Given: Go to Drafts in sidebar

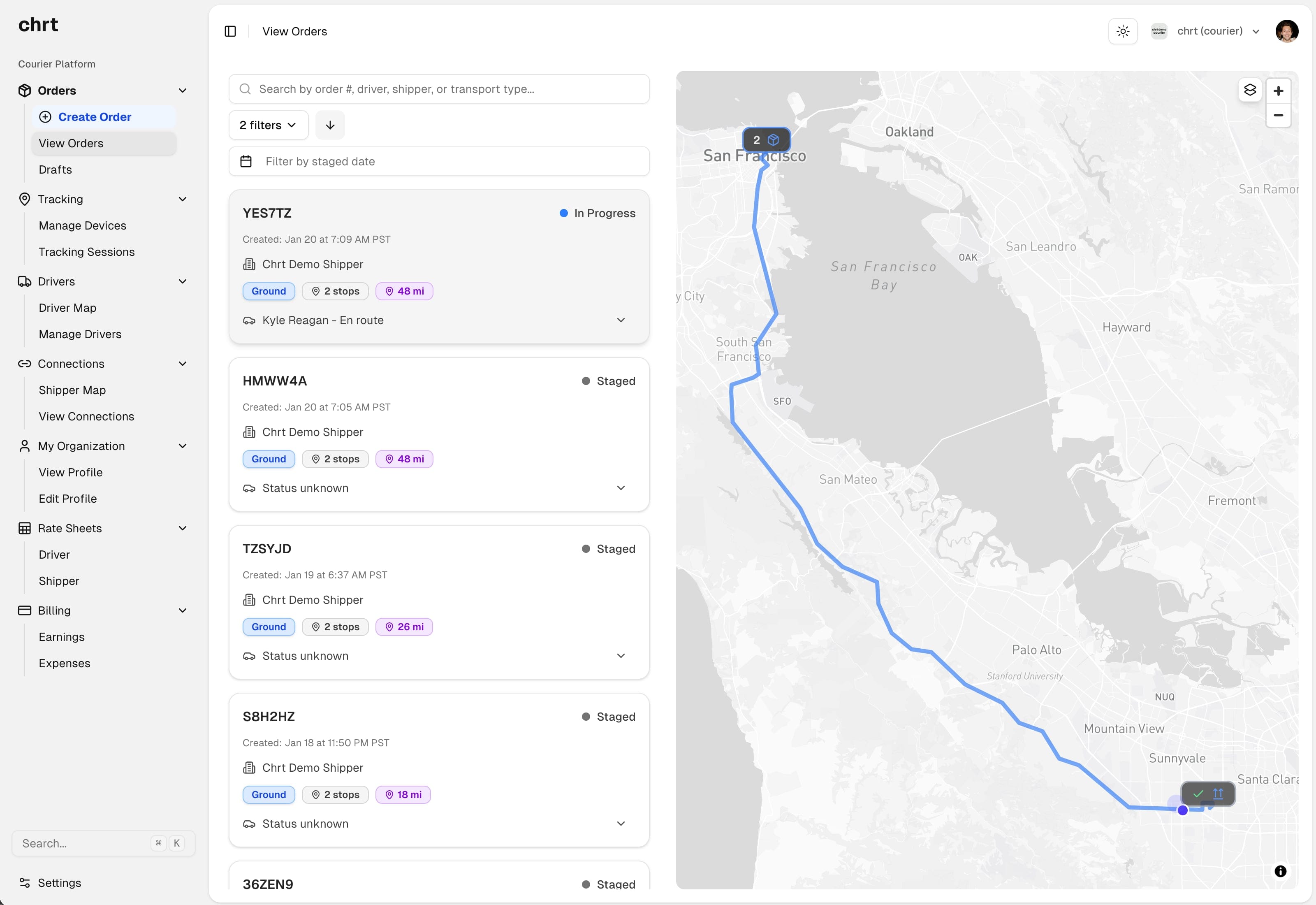Looking at the screenshot, I should [56, 169].
